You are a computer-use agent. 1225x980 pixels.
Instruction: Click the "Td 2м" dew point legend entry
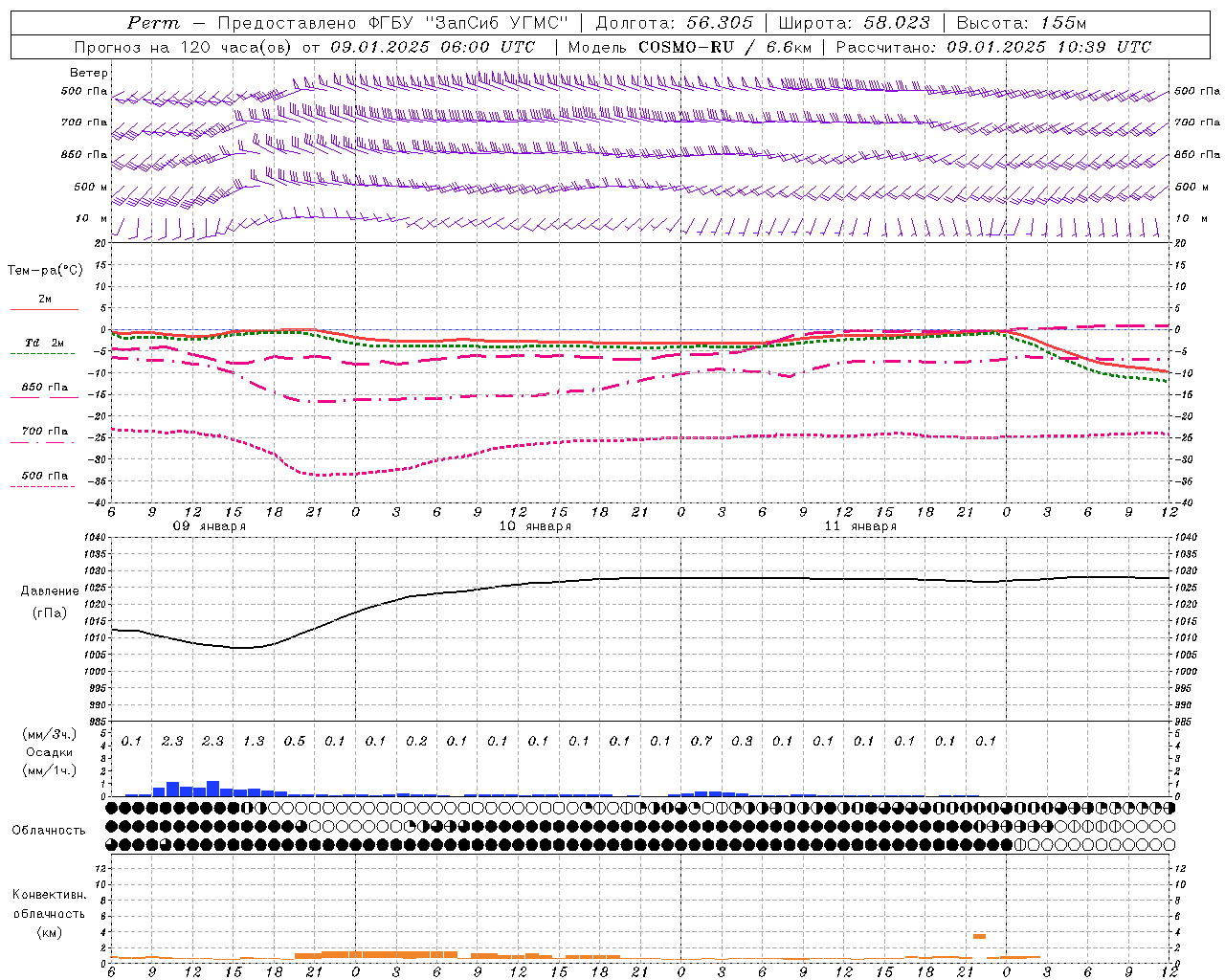[x=44, y=343]
